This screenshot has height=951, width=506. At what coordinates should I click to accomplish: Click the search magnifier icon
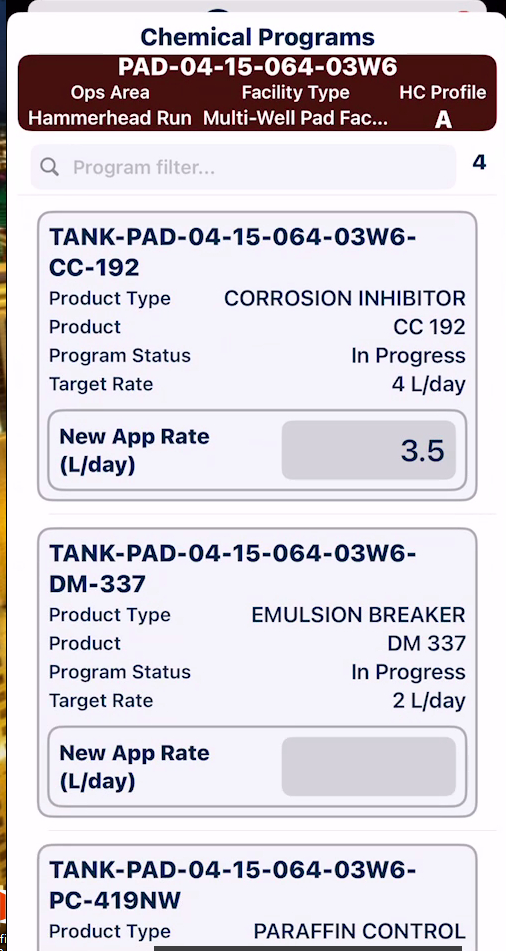pyautogui.click(x=49, y=167)
